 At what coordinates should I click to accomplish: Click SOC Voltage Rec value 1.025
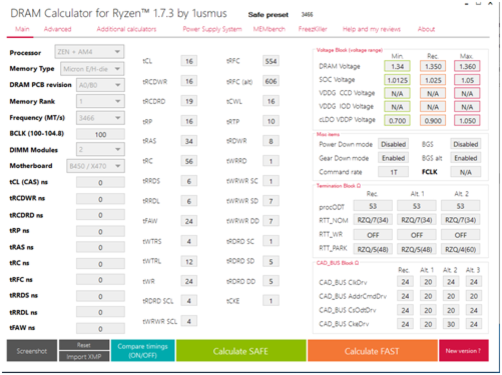pos(433,80)
